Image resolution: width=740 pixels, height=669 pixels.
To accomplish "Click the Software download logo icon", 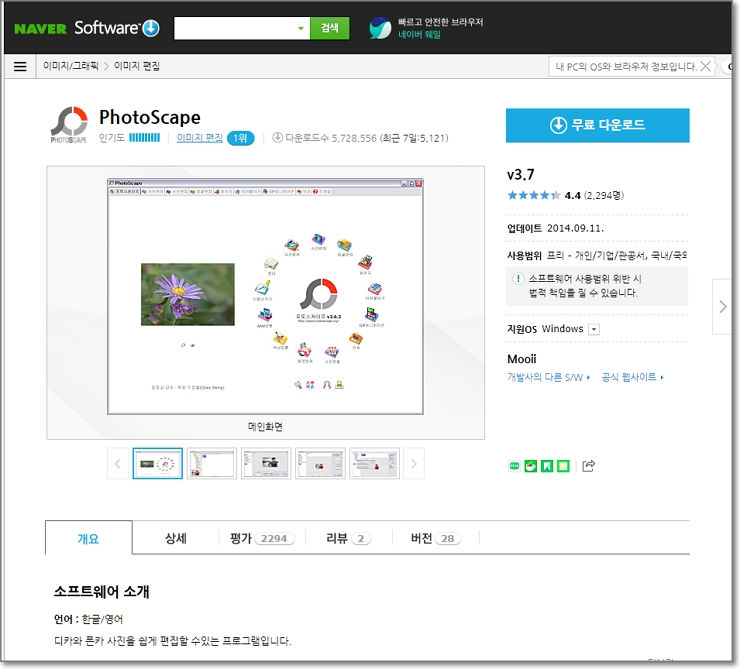I will (x=151, y=28).
